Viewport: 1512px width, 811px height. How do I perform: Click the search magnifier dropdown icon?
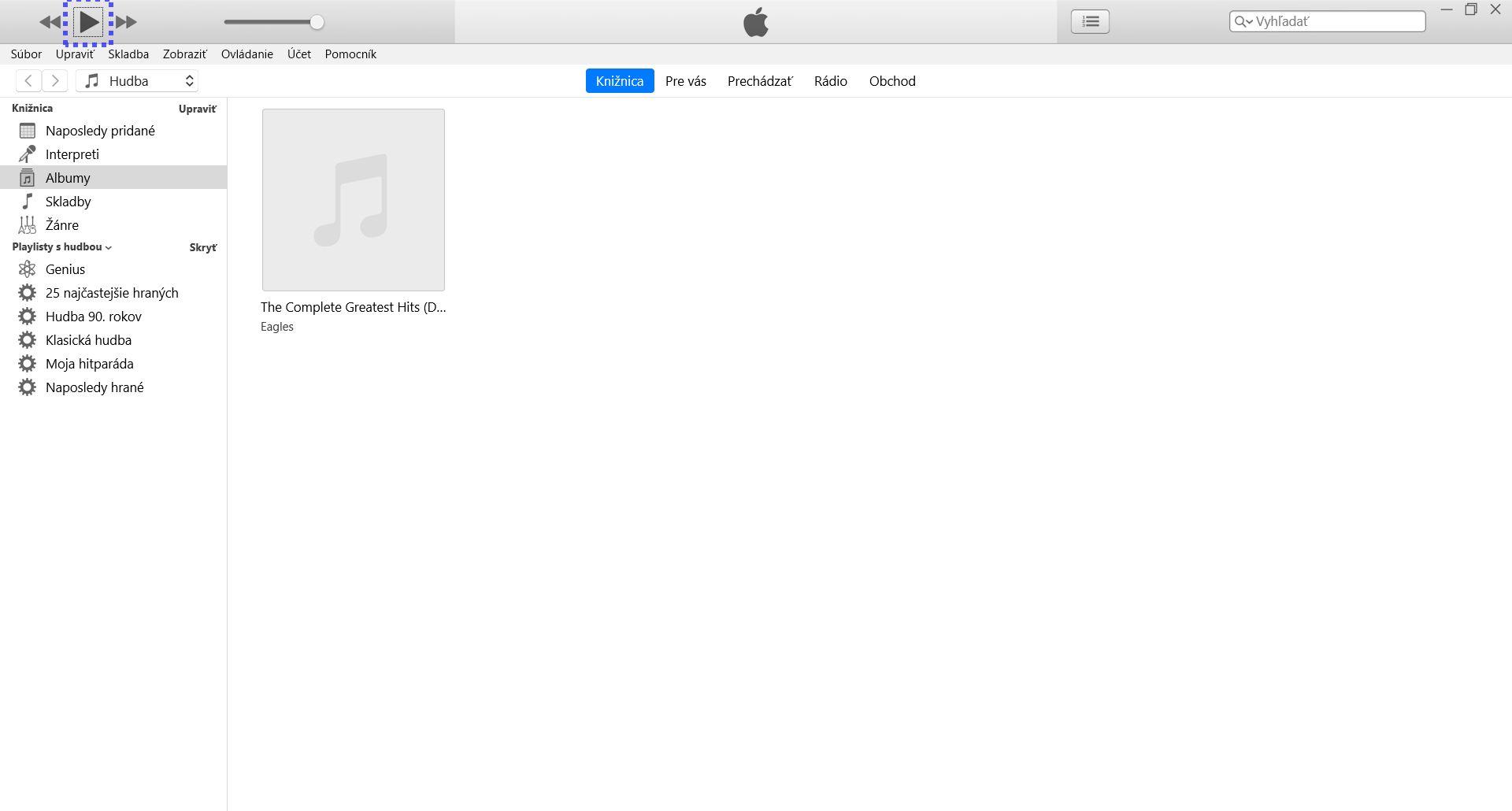pyautogui.click(x=1243, y=21)
